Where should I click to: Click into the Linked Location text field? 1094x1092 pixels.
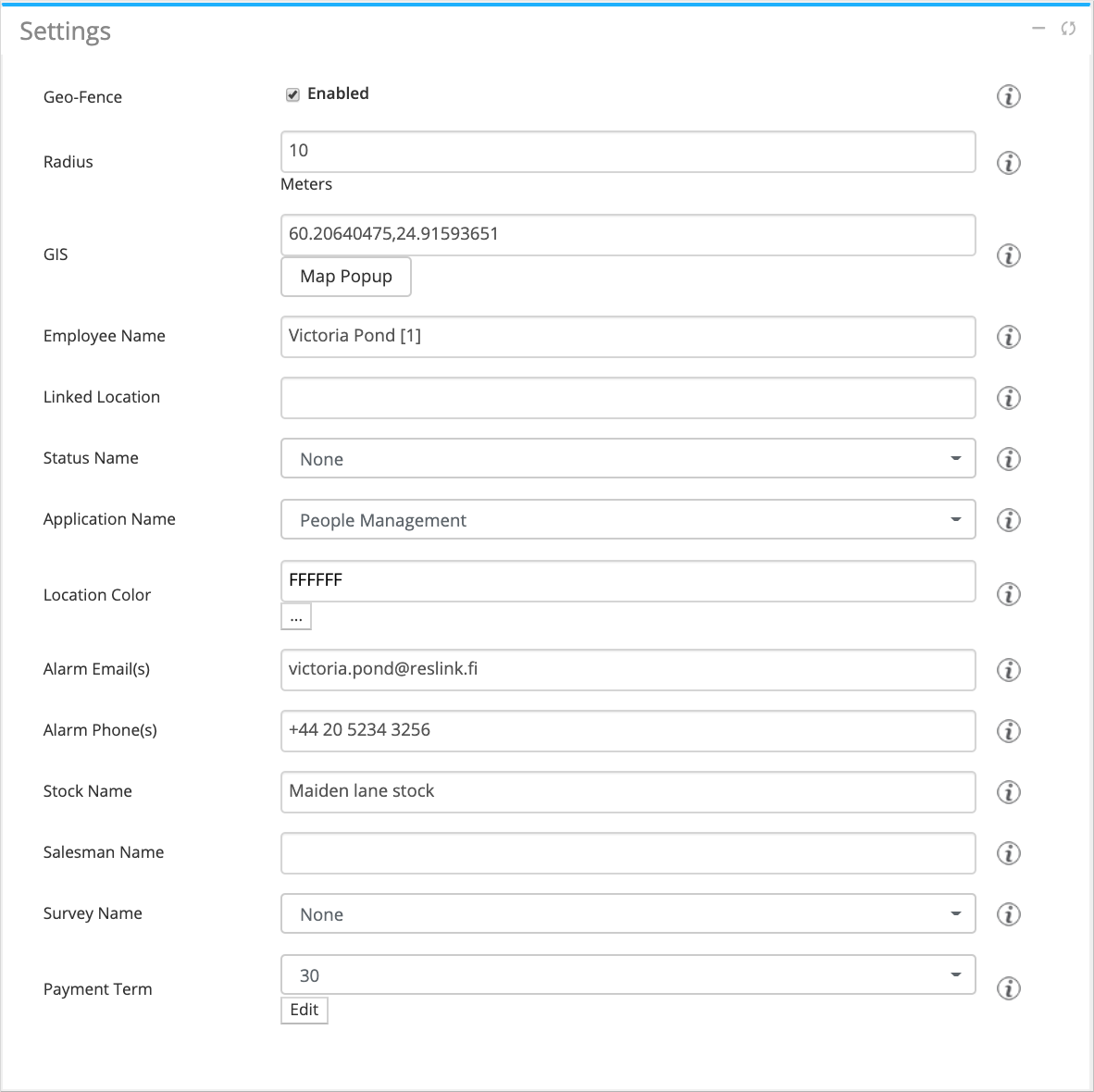pyautogui.click(x=628, y=398)
